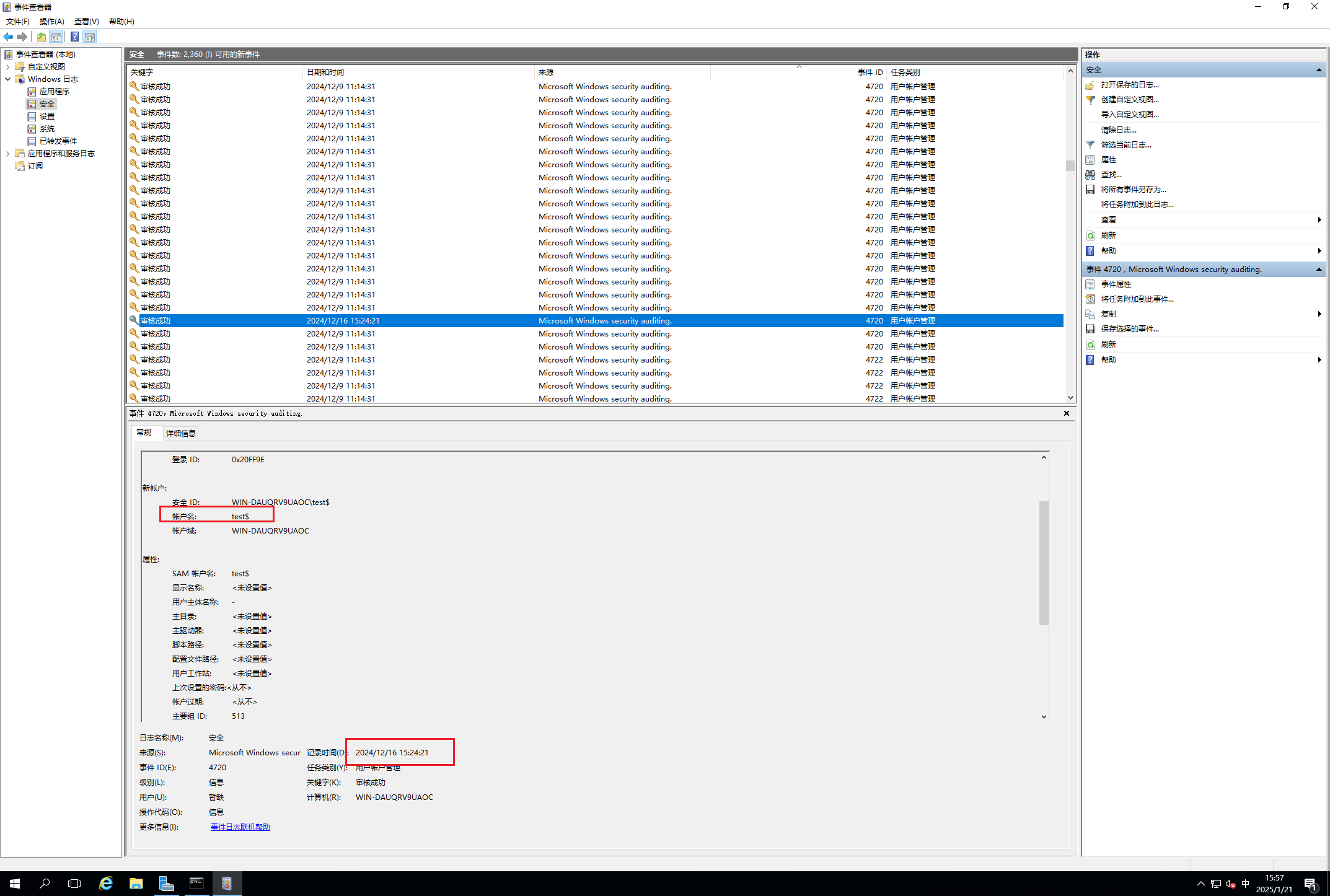Click the taskbar search magnifier icon
1330x896 pixels.
click(x=45, y=884)
